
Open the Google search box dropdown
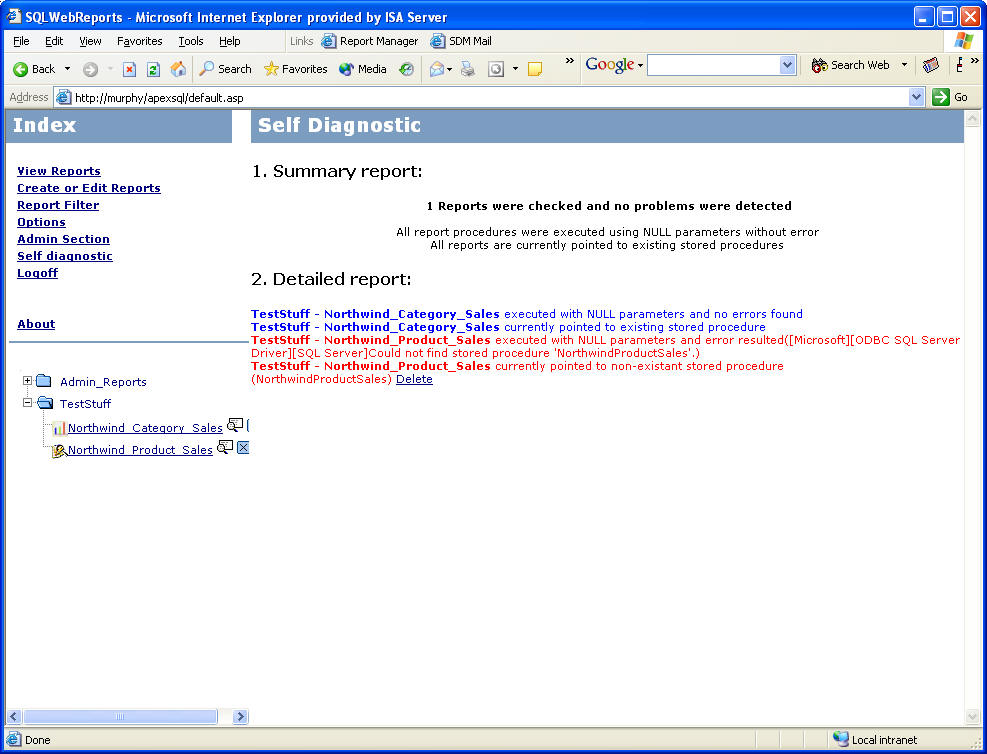[787, 65]
